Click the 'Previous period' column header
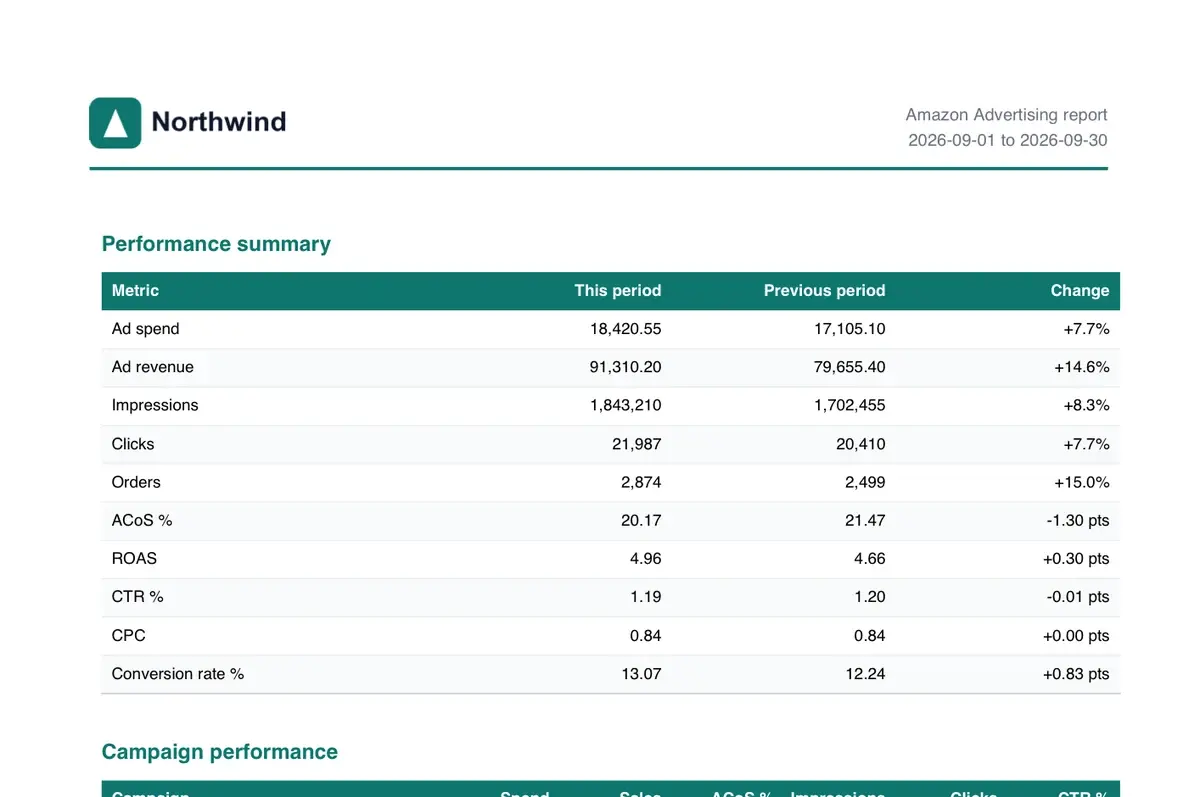The image size is (1200, 797). (824, 291)
